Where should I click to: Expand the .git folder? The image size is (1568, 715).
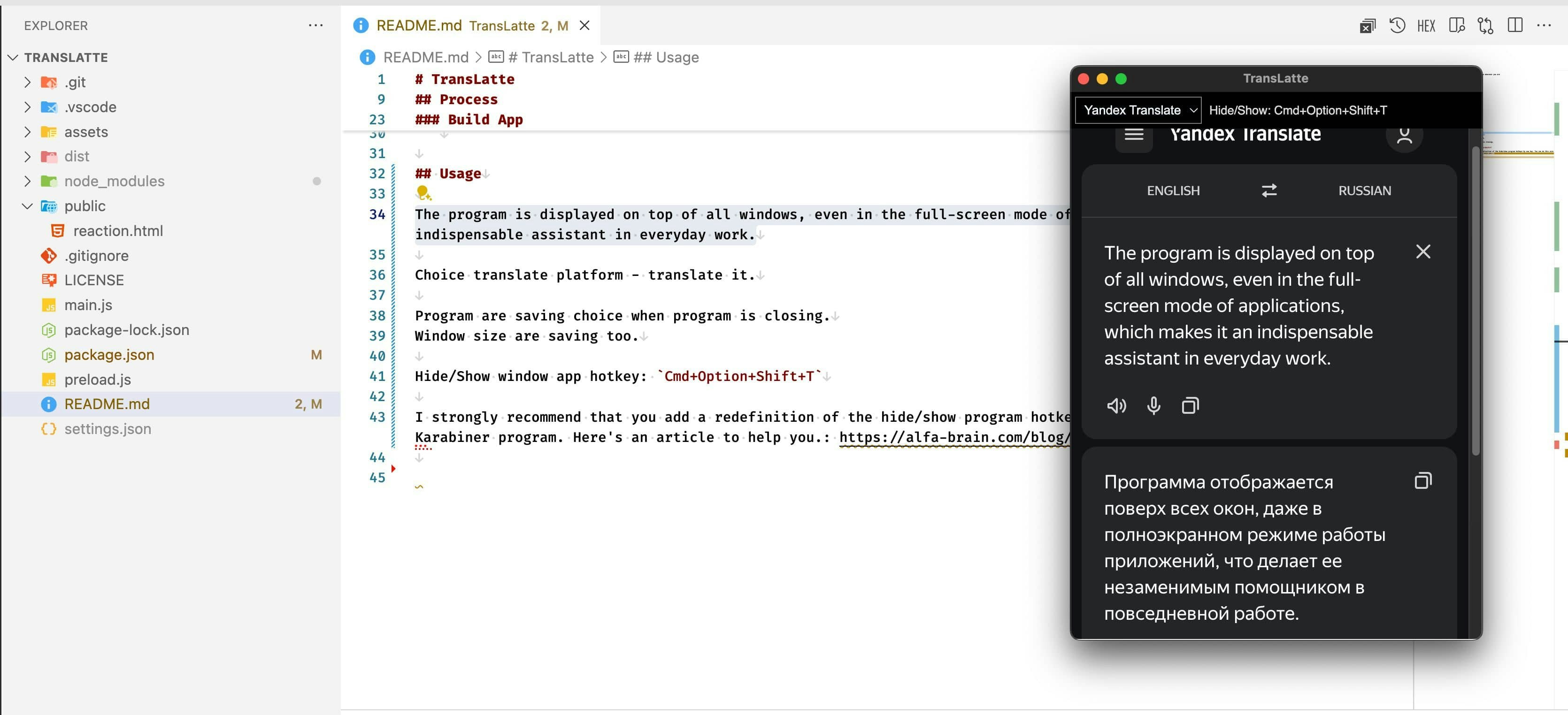tap(27, 82)
